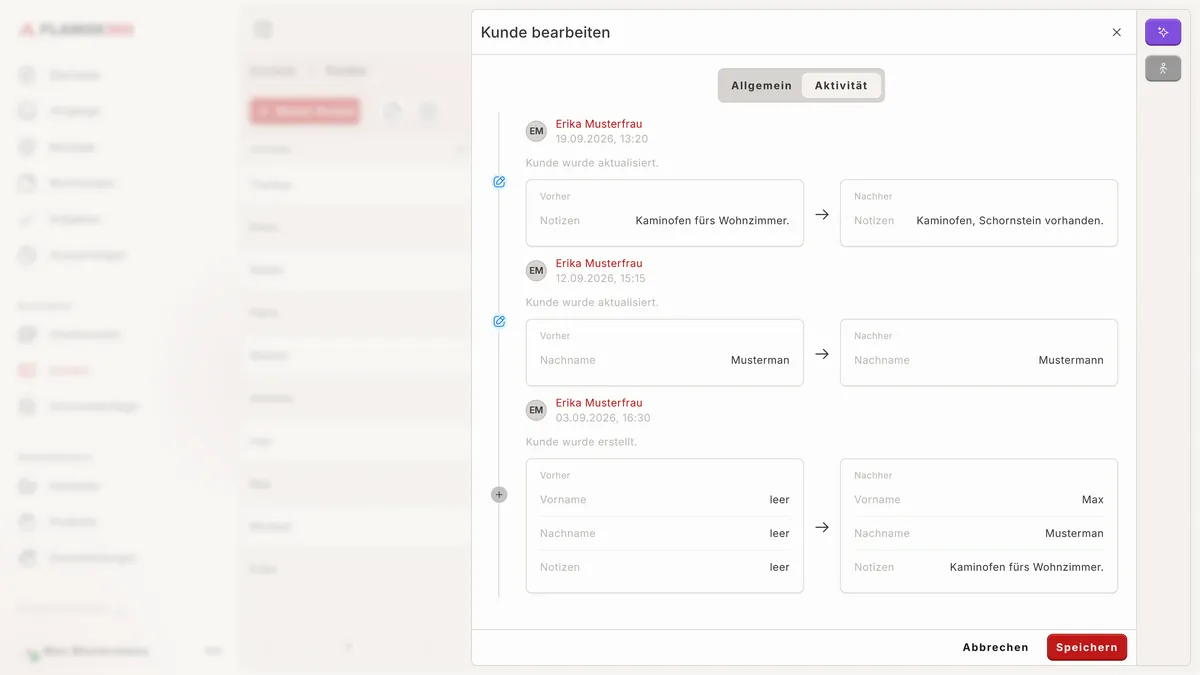Click the arrow between the Notizen change cards
The height and width of the screenshot is (675, 1200).
[822, 214]
